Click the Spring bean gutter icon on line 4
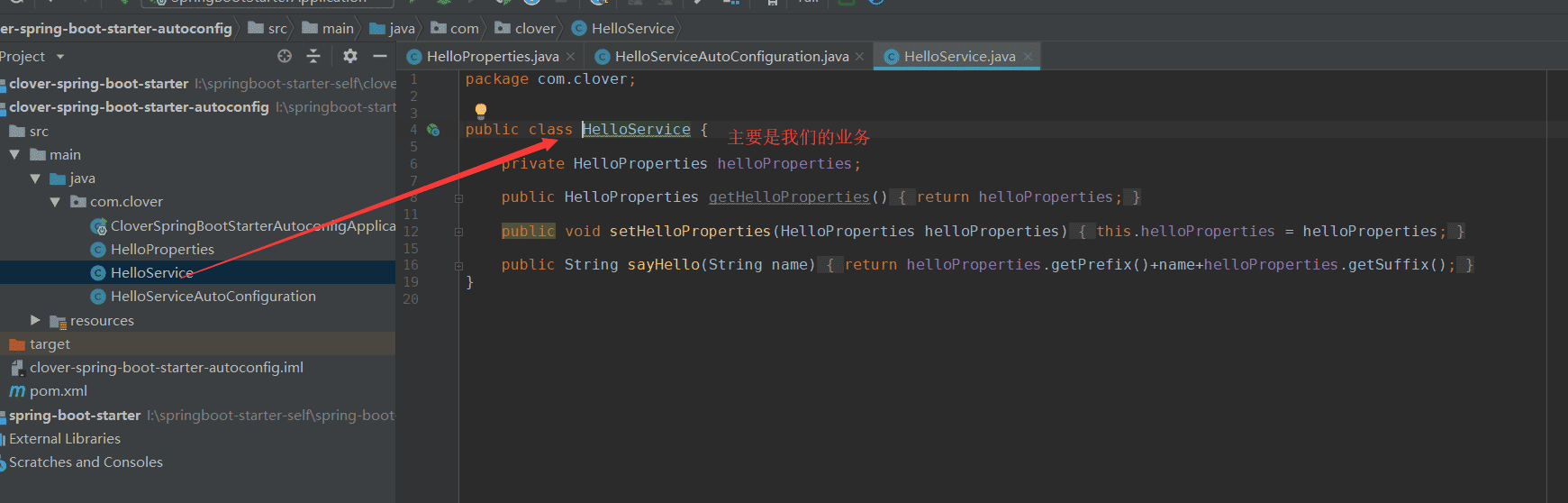The height and width of the screenshot is (503, 1568). pyautogui.click(x=433, y=130)
